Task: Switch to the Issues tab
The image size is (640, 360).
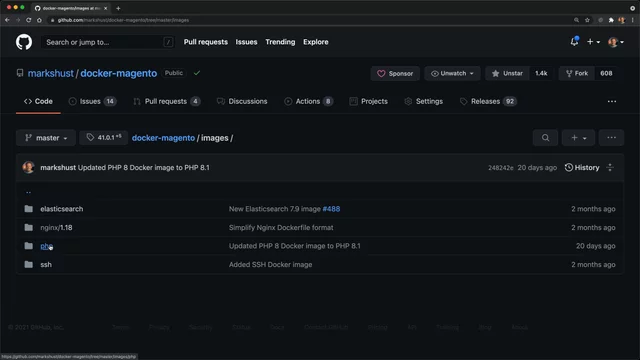Action: click(x=92, y=101)
